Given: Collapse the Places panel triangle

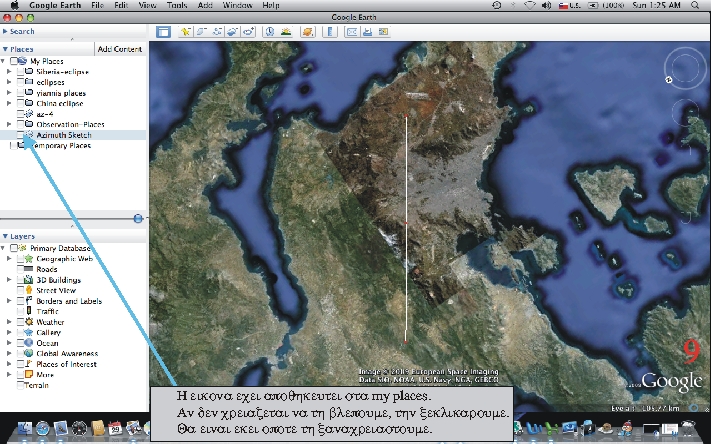Looking at the screenshot, I should [5, 49].
